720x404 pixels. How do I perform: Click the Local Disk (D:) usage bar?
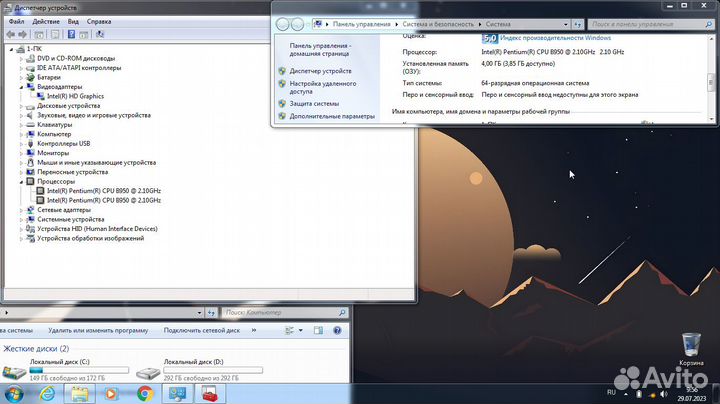213,370
